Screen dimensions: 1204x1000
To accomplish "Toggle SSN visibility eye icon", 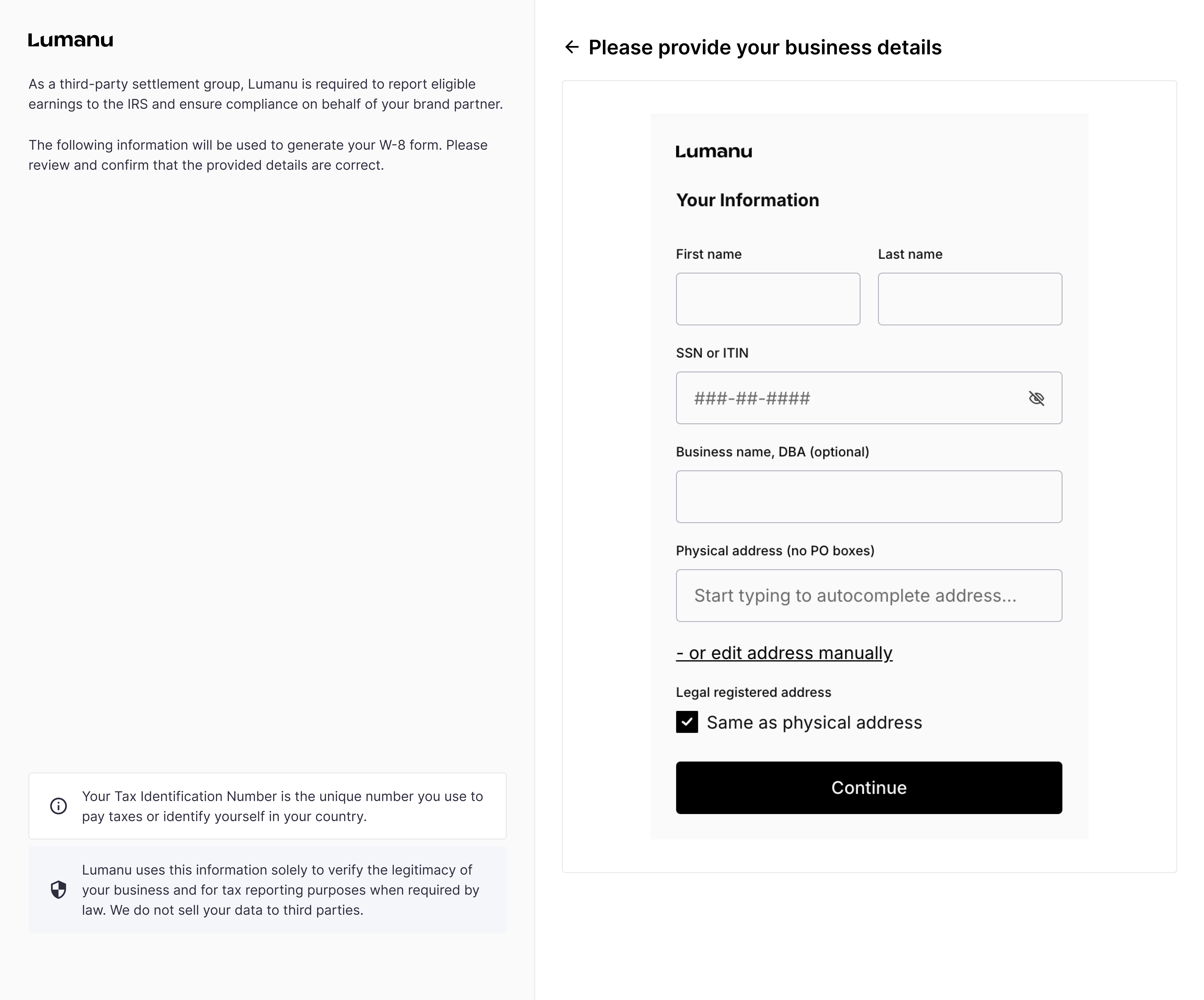I will click(x=1036, y=398).
